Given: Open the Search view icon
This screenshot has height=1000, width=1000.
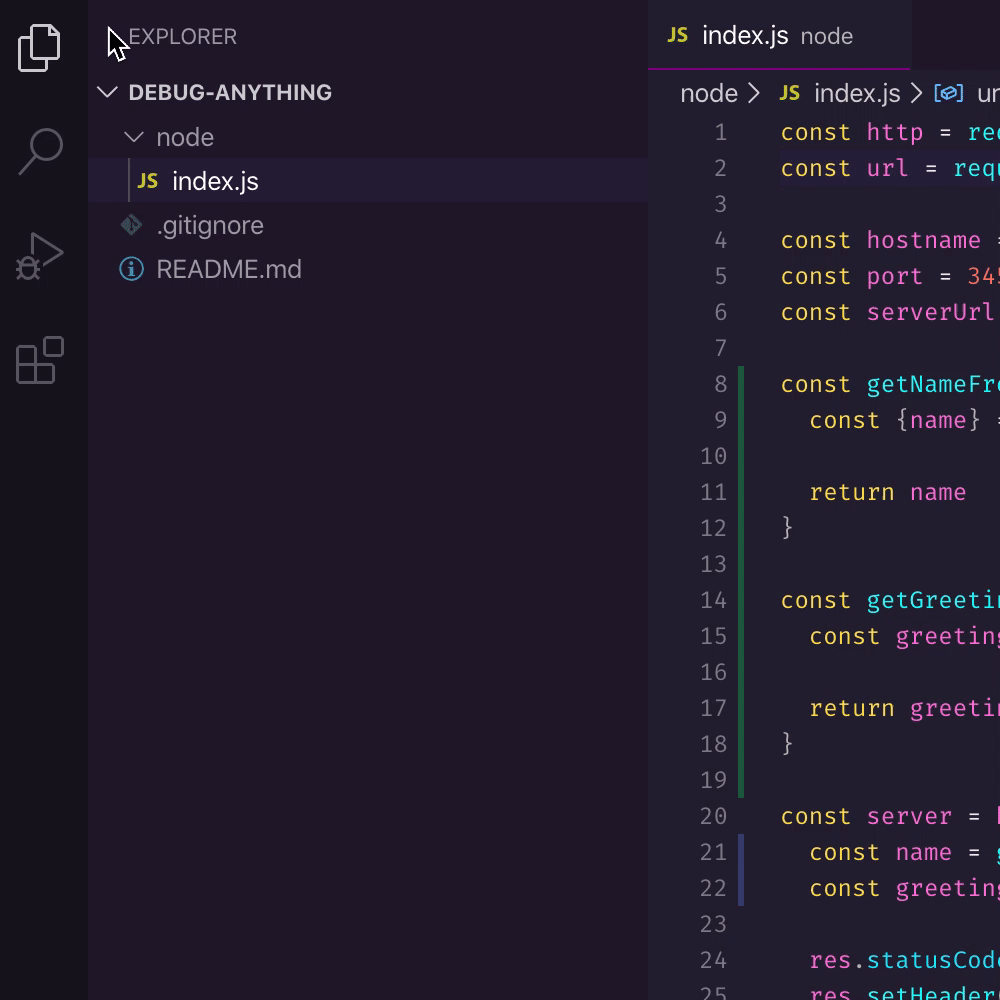Looking at the screenshot, I should (38, 150).
